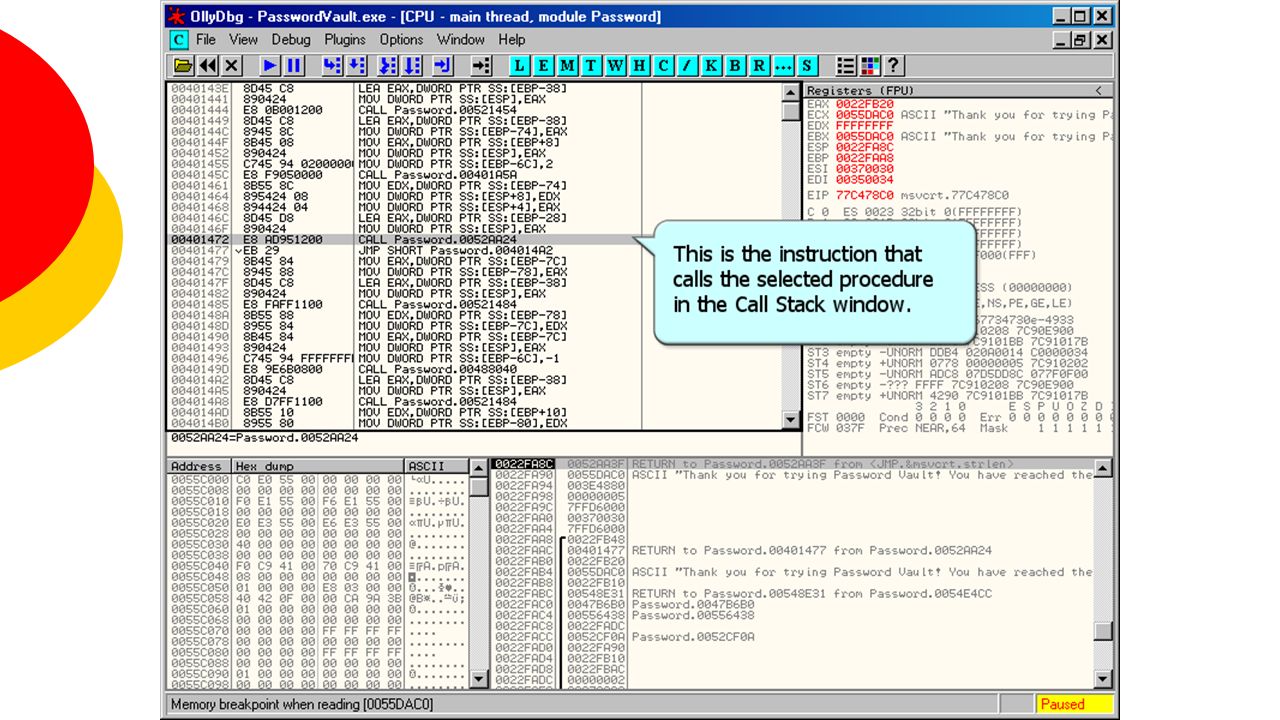Show Memory map with the M button
The image size is (1280, 720).
click(x=567, y=66)
